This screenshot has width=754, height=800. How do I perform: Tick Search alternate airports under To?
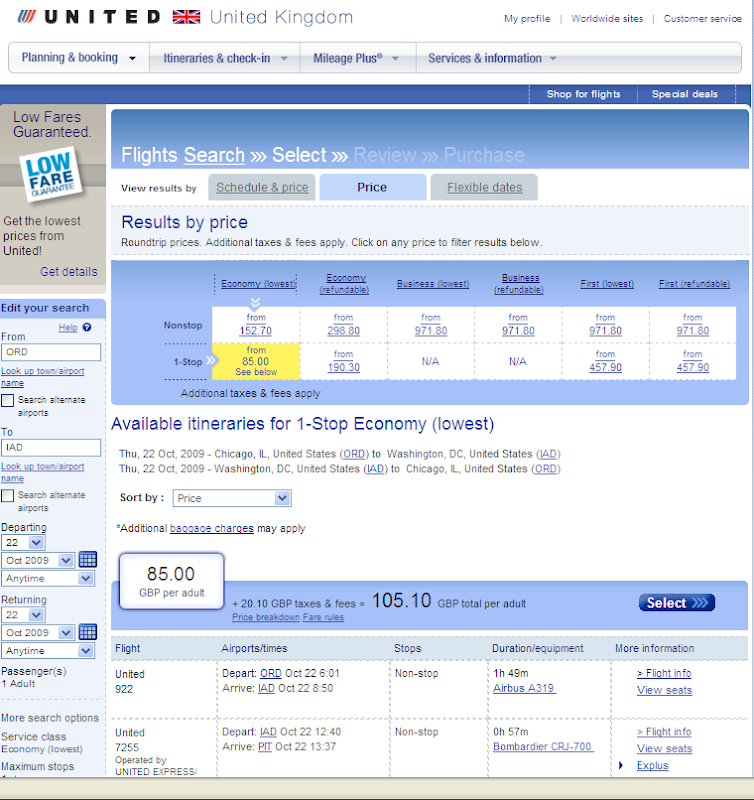8,495
